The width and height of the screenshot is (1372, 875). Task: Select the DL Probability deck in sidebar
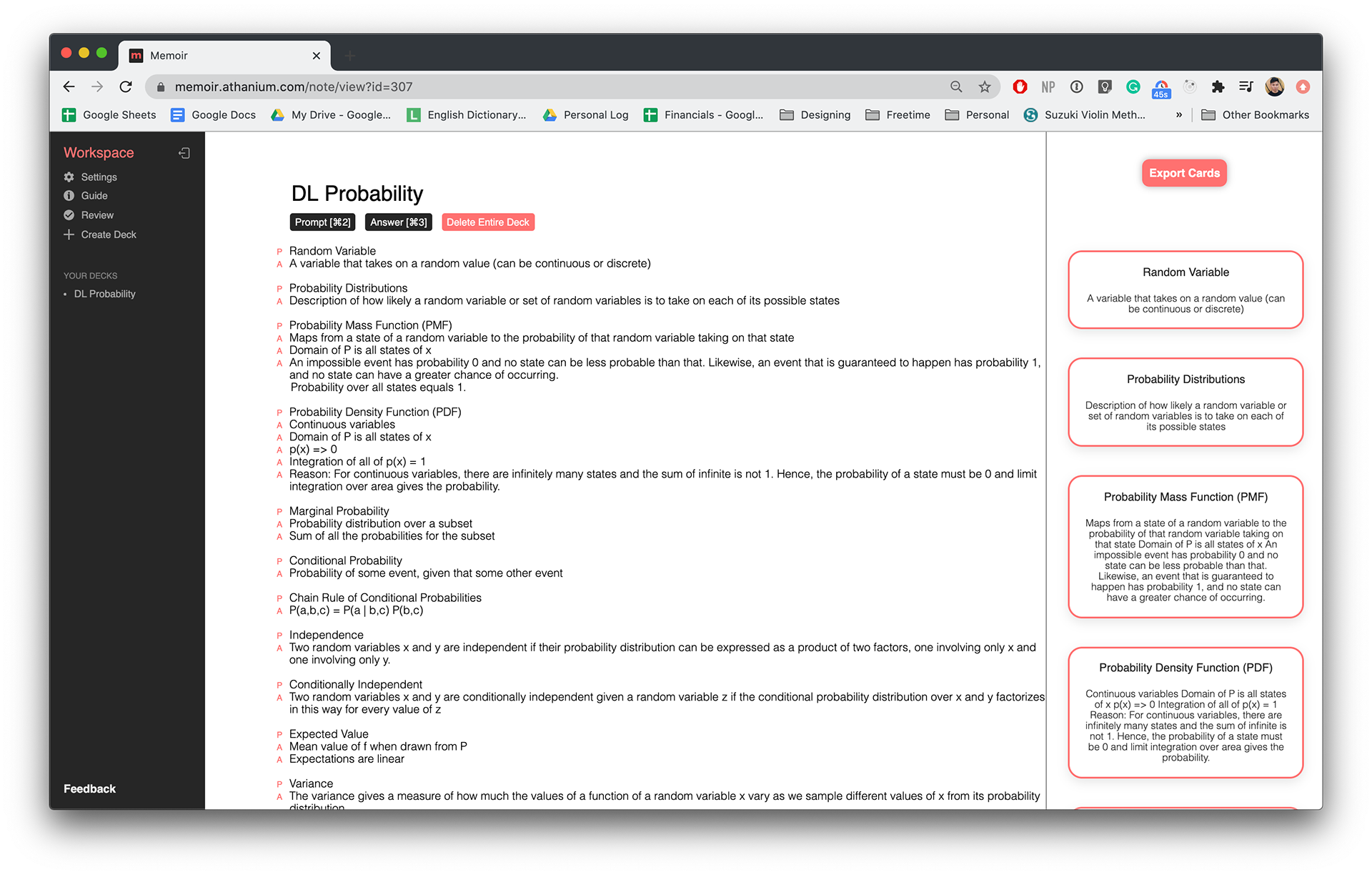coord(104,294)
